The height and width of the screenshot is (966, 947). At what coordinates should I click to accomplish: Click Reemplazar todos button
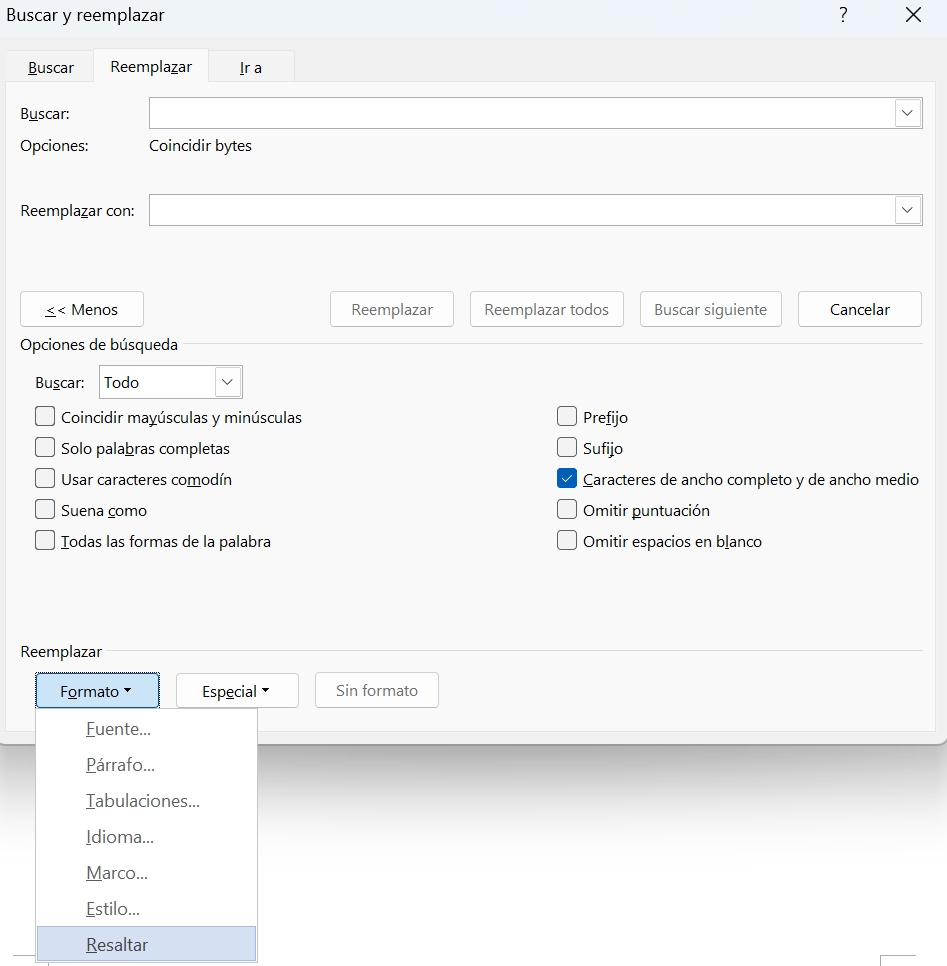[547, 309]
